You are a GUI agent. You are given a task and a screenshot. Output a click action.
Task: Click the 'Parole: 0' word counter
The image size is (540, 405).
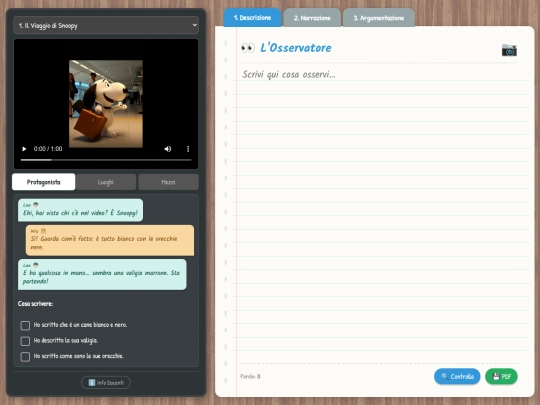click(x=250, y=376)
